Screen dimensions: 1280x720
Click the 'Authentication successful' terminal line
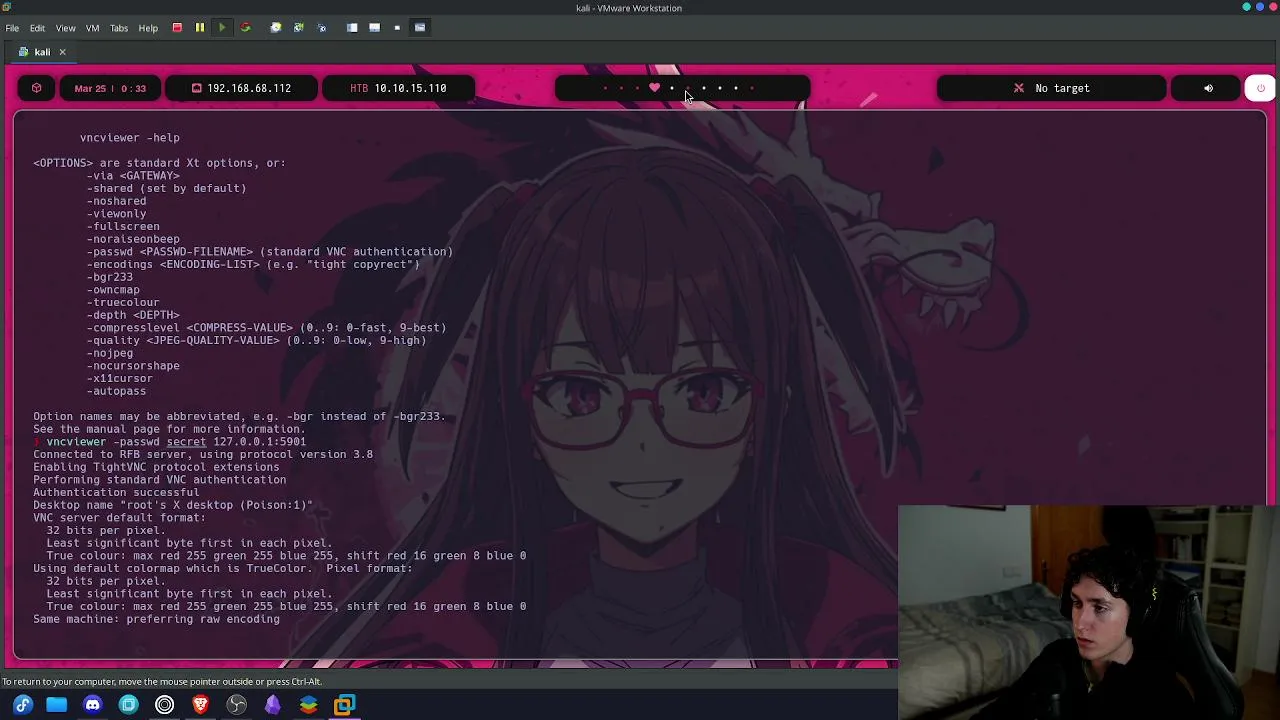click(x=116, y=493)
